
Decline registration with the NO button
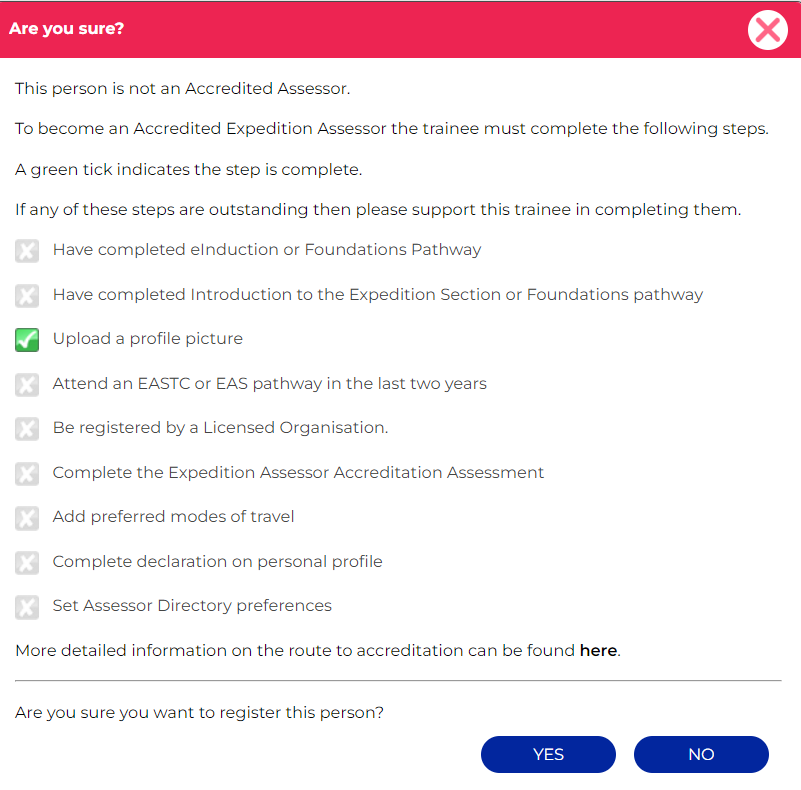pos(701,754)
